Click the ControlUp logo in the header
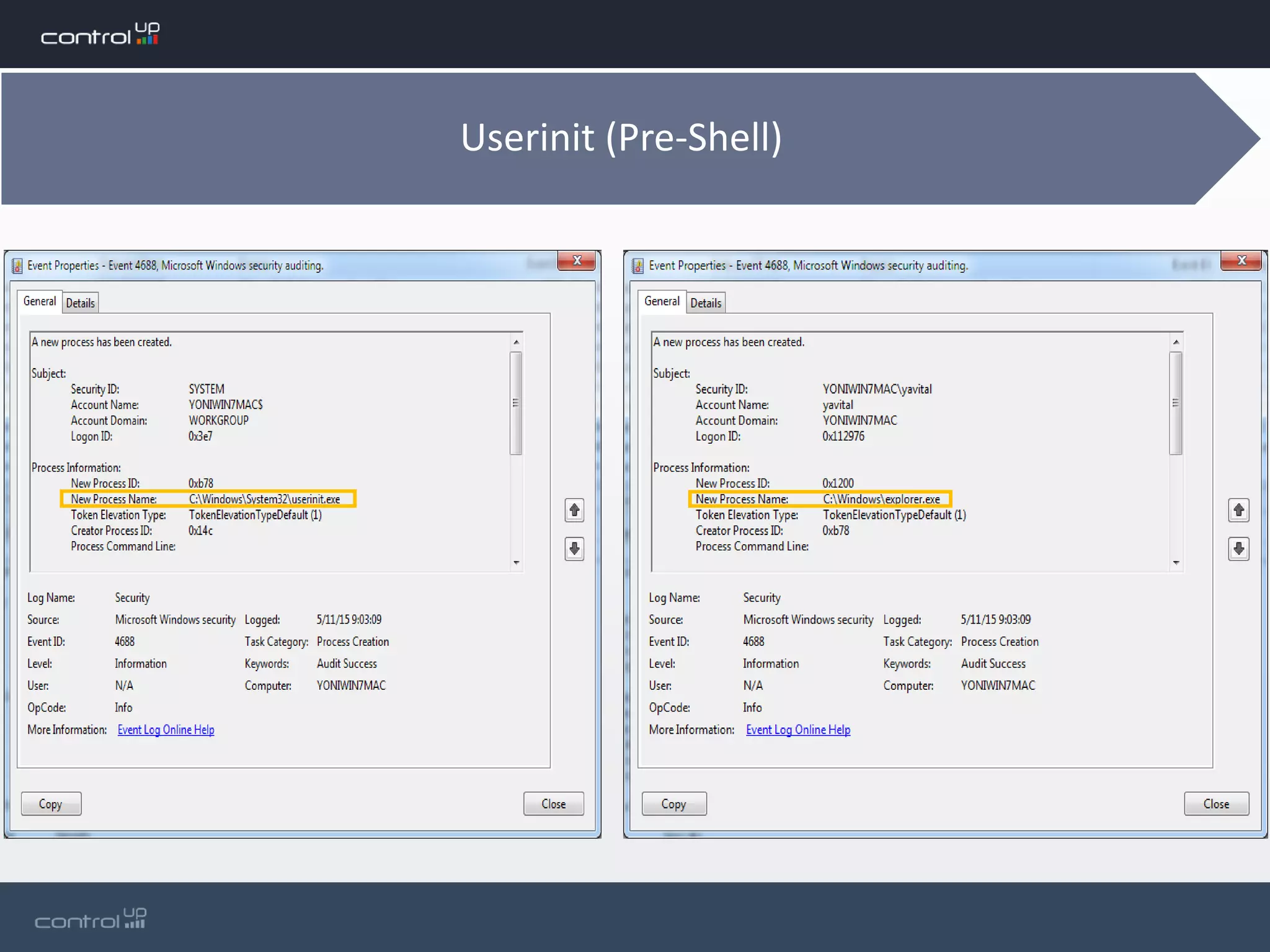Viewport: 1270px width, 952px height. pyautogui.click(x=100, y=34)
